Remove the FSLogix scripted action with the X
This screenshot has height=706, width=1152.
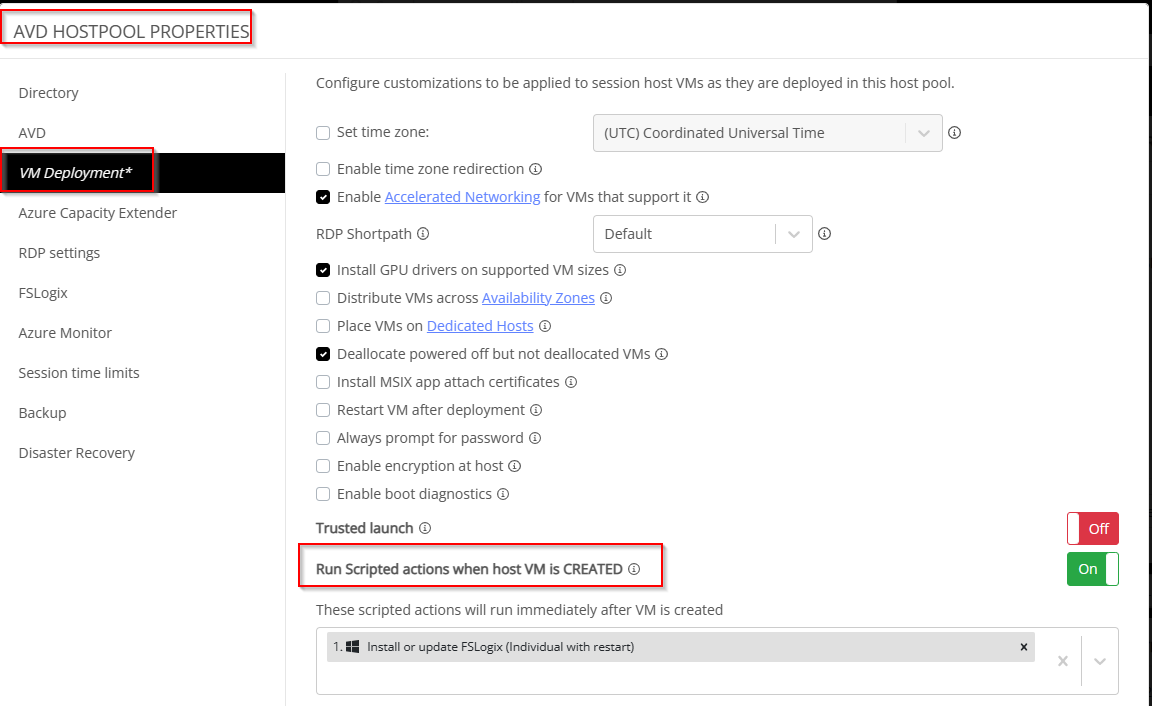[1023, 646]
